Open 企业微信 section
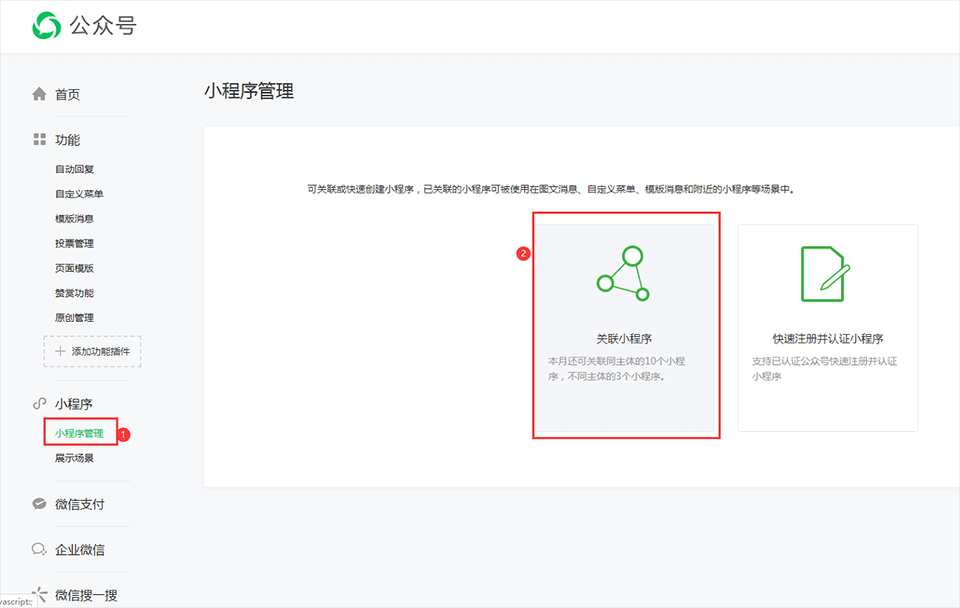 [x=80, y=550]
